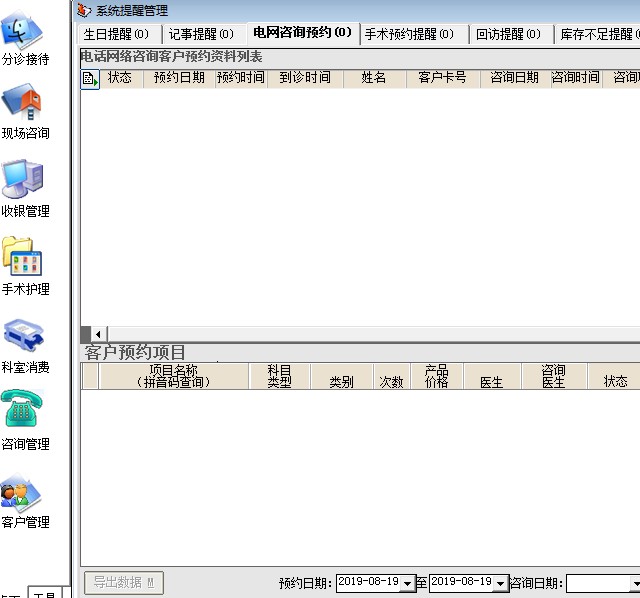
Task: Click the grid document icon beside 状态
Action: coord(90,78)
